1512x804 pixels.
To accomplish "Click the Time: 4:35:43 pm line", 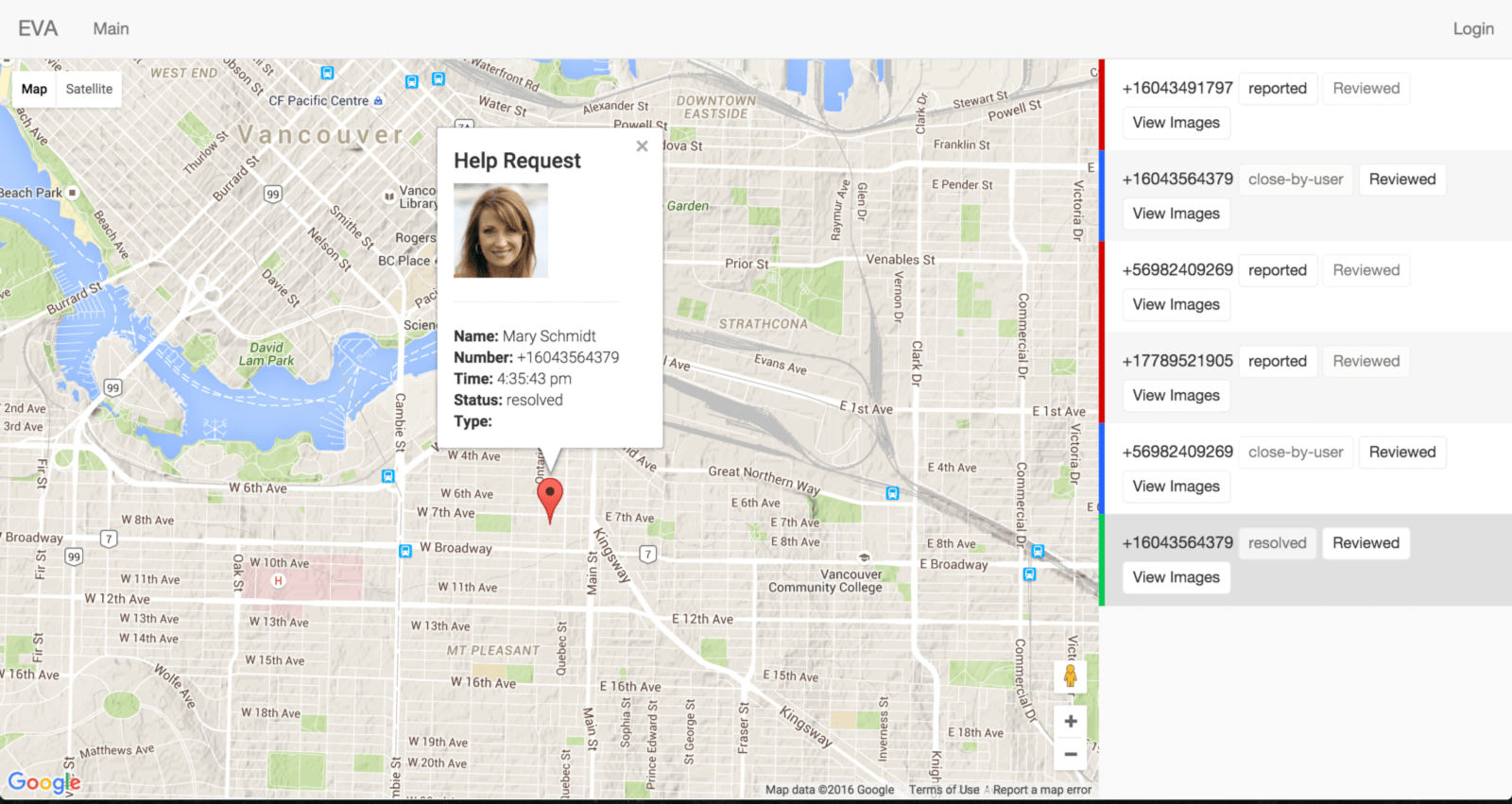I will click(512, 379).
